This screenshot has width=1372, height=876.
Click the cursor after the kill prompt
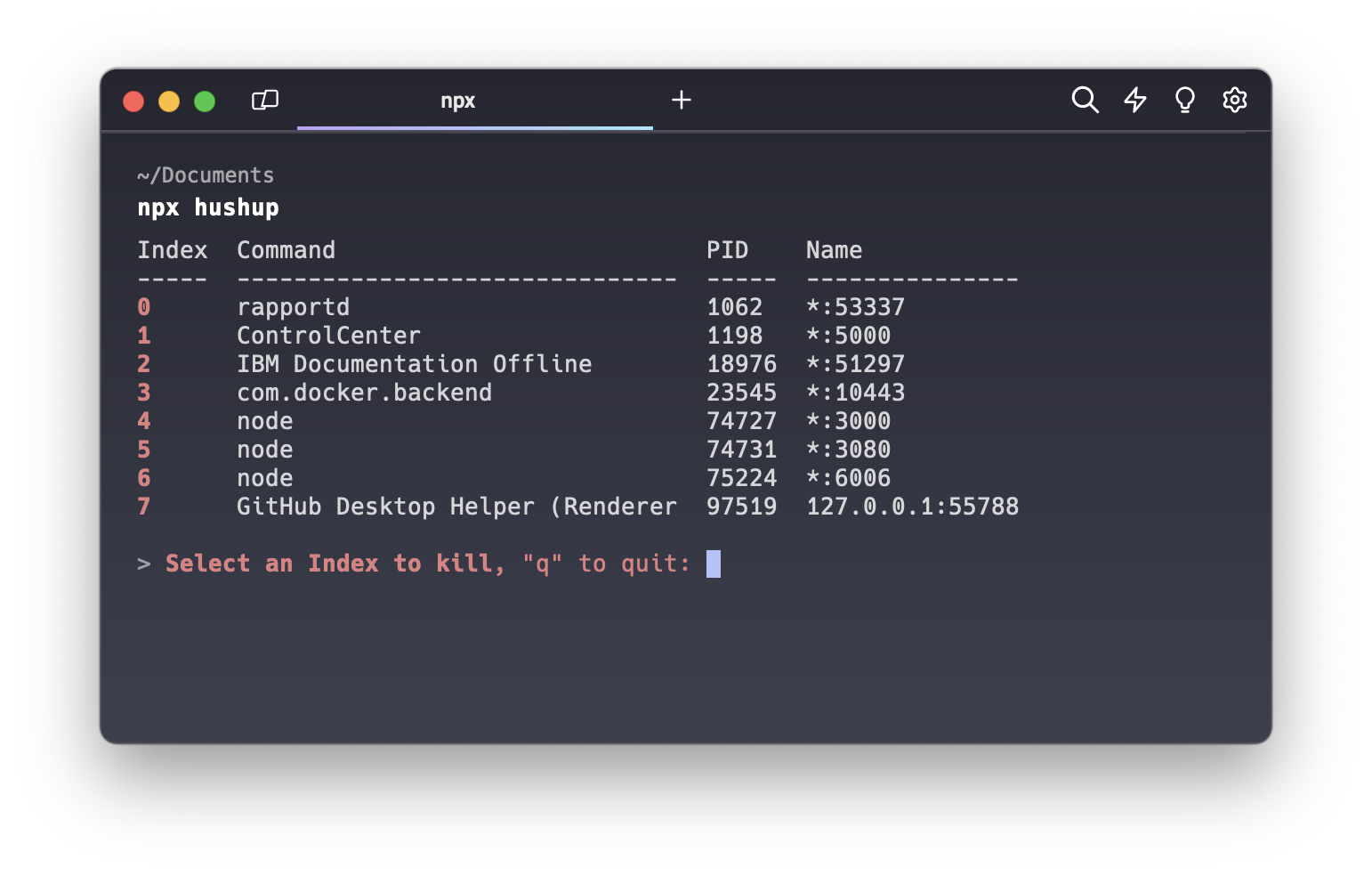pos(714,564)
